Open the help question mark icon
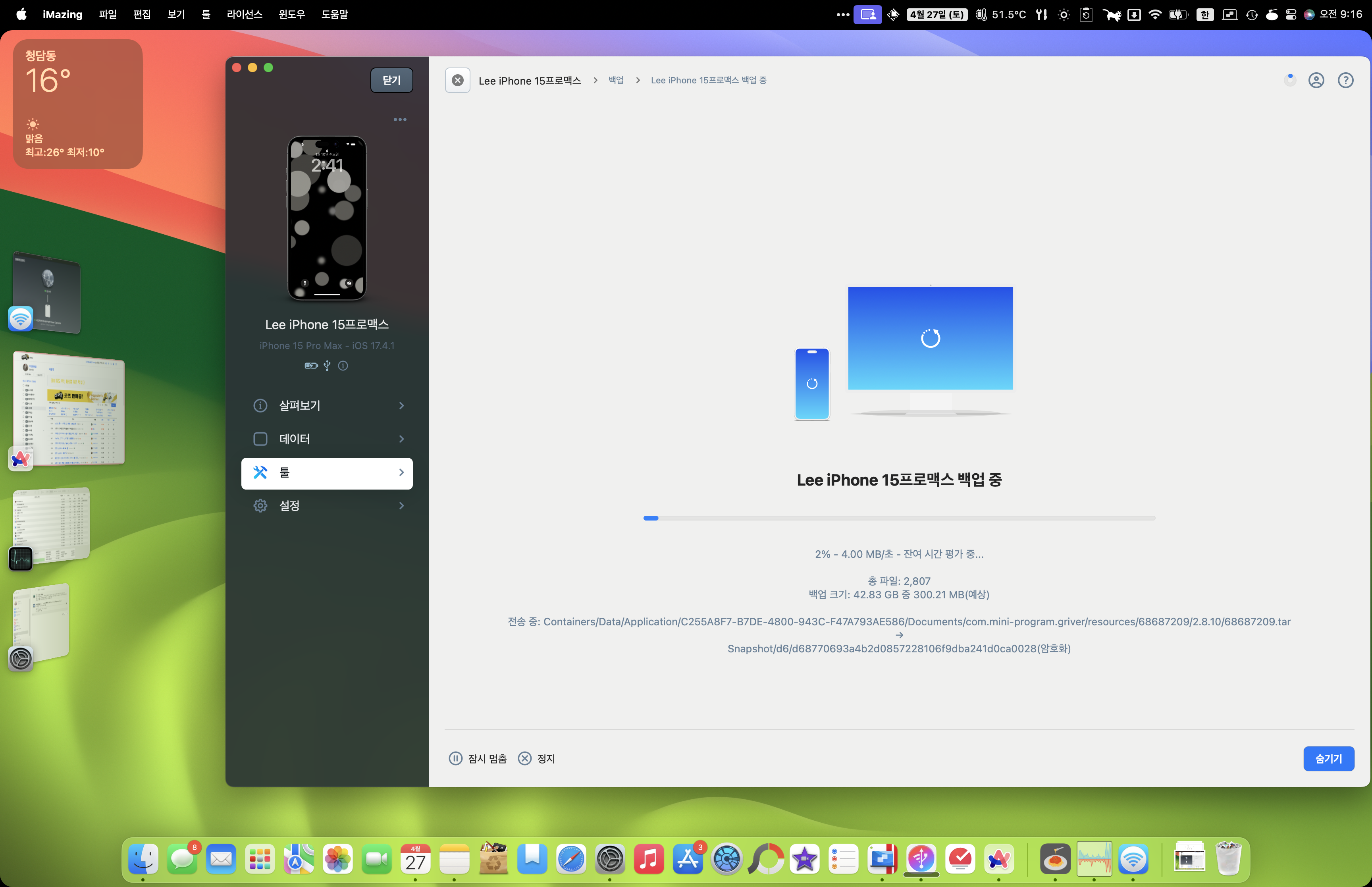The width and height of the screenshot is (1372, 887). (1345, 80)
